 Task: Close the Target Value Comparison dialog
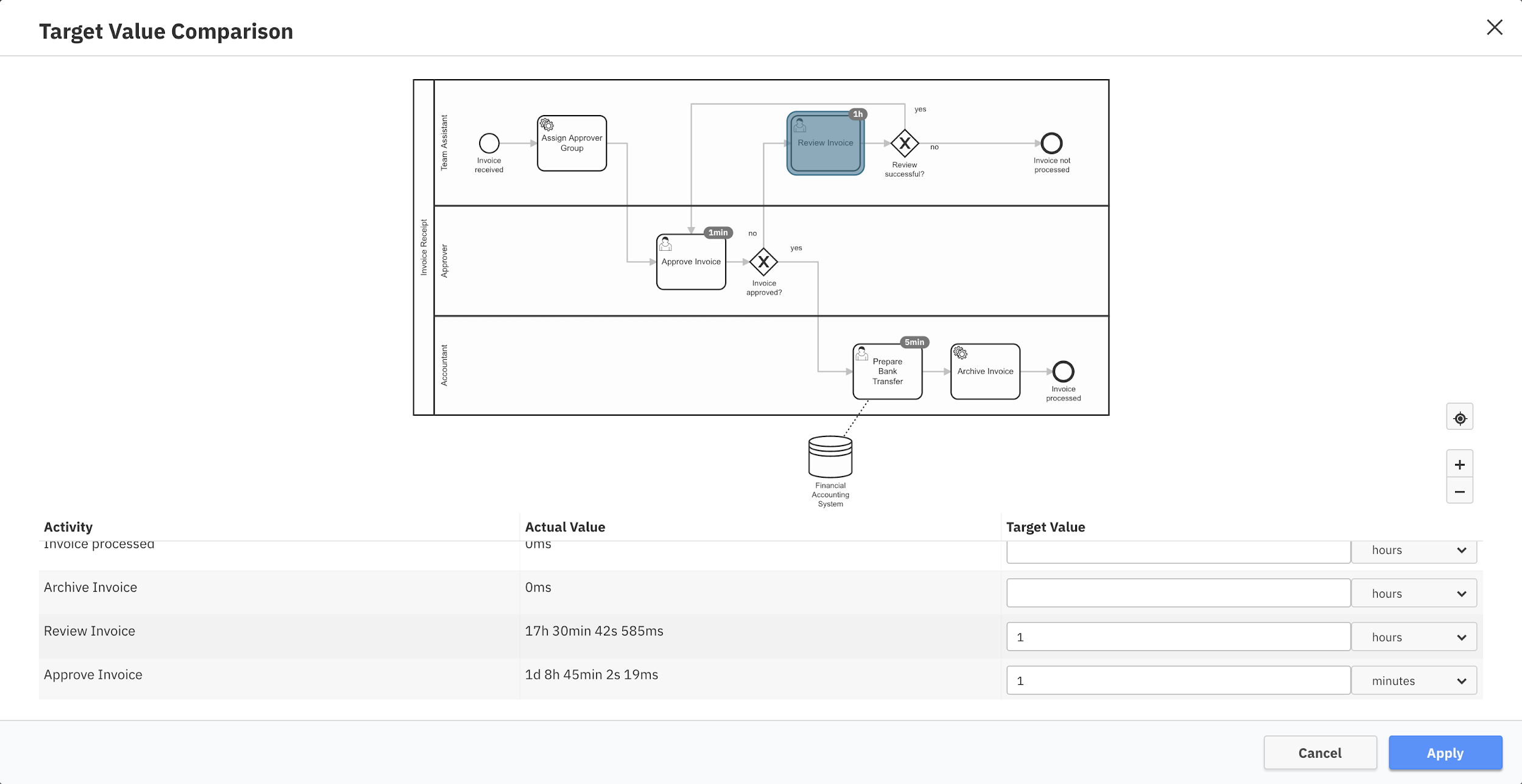[x=1494, y=27]
